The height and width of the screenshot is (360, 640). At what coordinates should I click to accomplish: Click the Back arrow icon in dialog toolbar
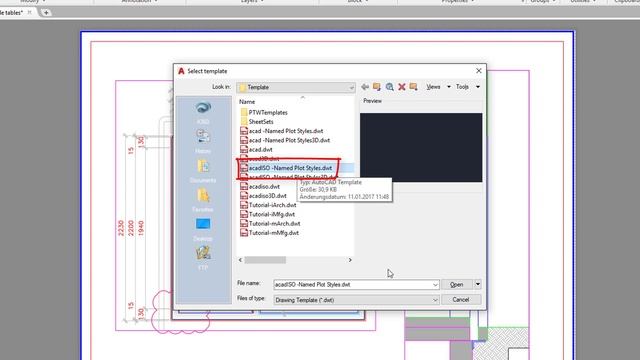pos(365,87)
